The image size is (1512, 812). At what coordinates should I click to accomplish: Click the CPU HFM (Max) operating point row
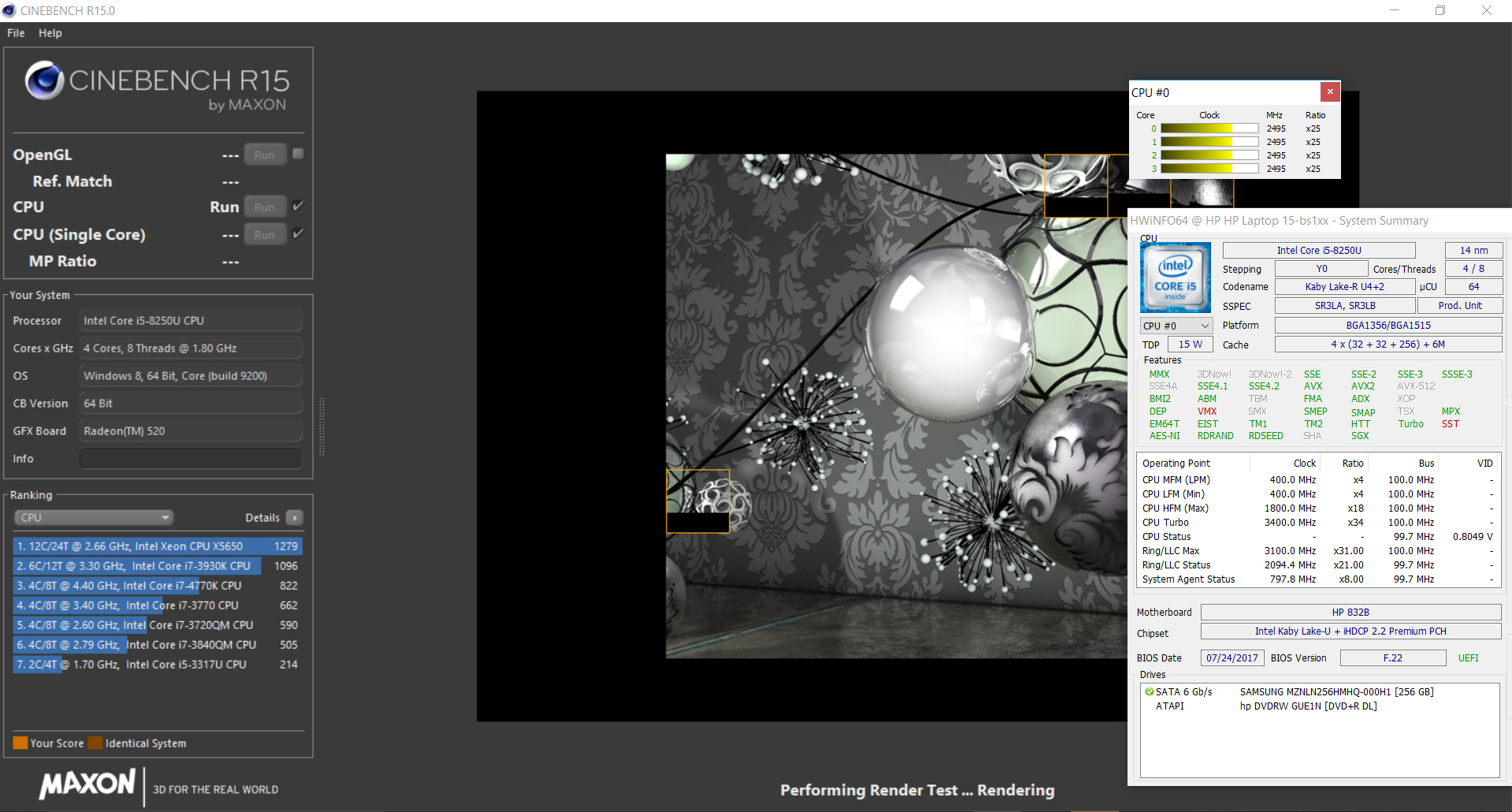(1318, 508)
